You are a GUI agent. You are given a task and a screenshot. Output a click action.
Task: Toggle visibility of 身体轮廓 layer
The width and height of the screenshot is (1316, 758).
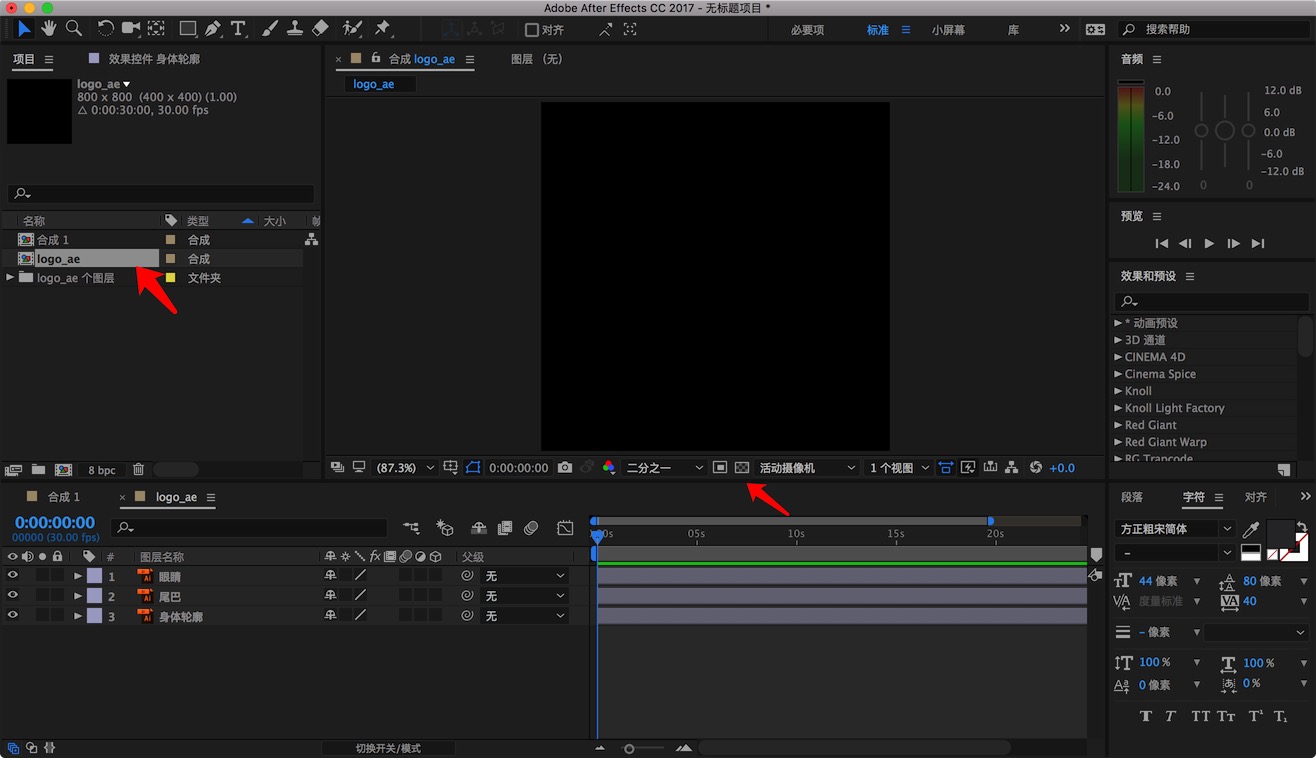coord(13,616)
